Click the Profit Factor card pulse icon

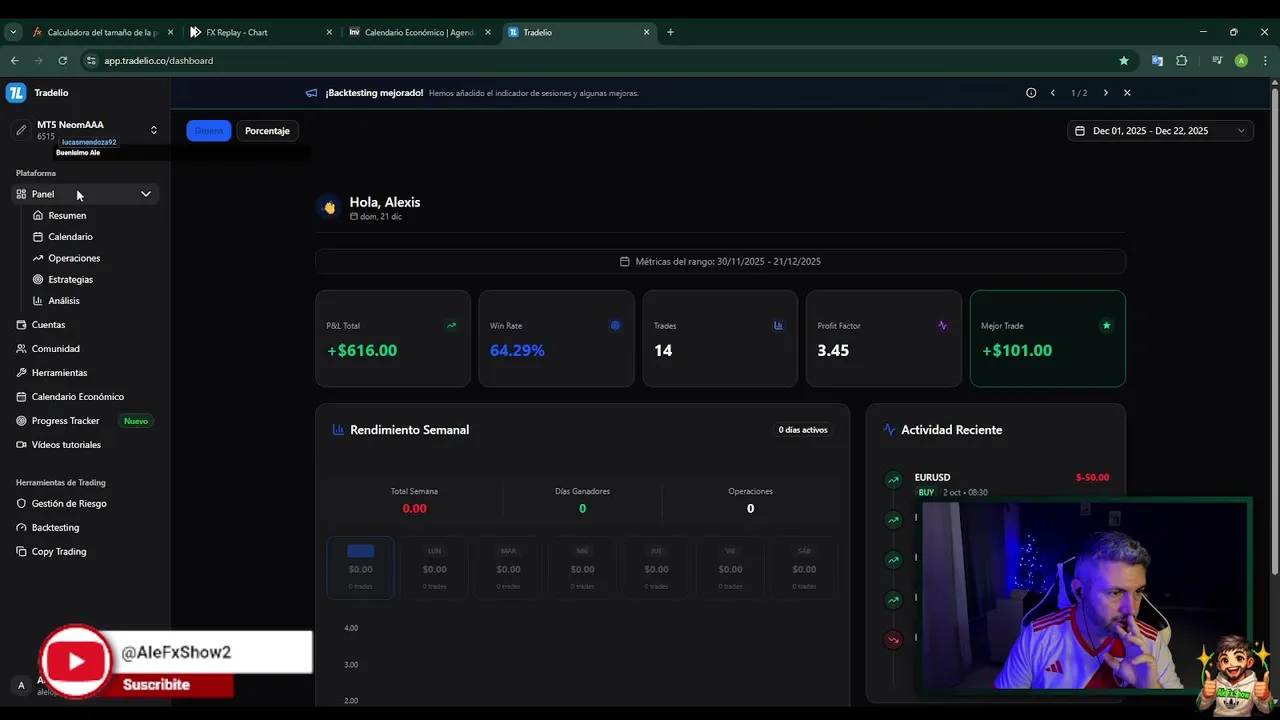tap(942, 325)
